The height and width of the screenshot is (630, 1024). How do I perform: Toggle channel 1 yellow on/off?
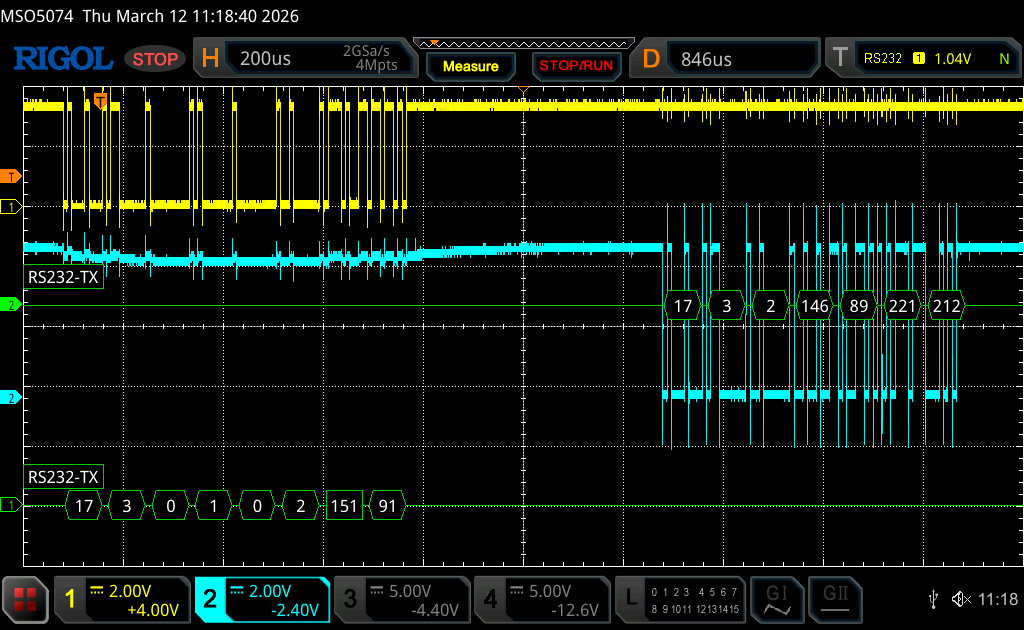tap(122, 599)
